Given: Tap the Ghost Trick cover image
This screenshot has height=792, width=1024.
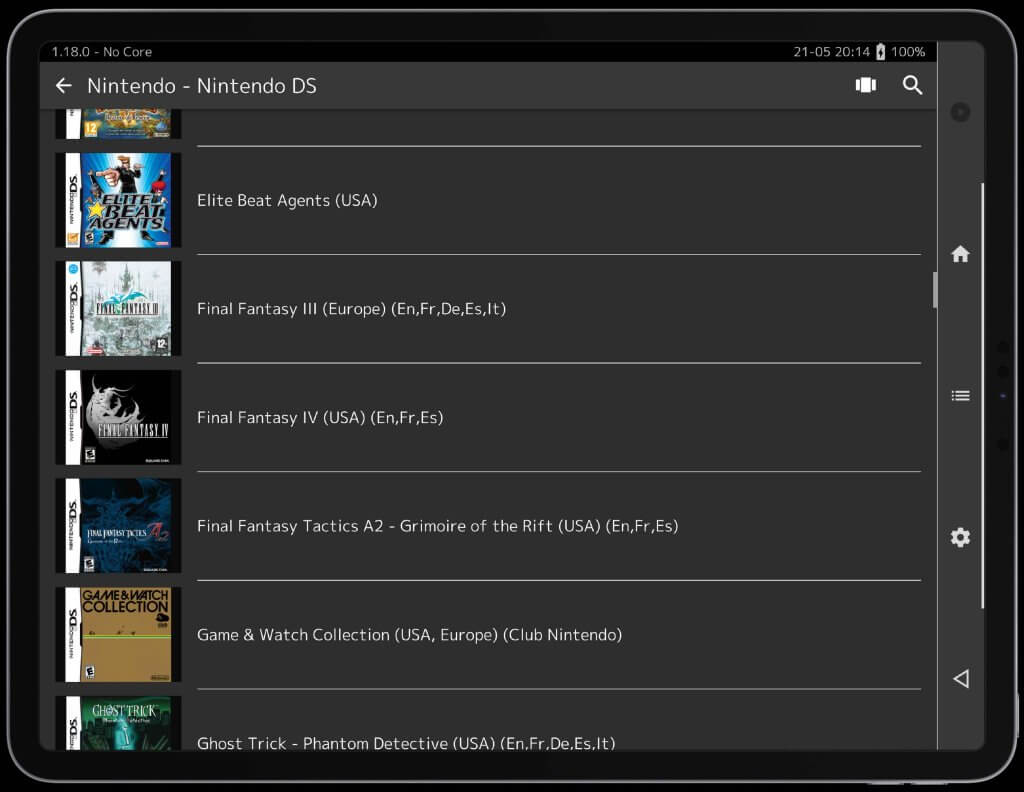Looking at the screenshot, I should coord(117,722).
